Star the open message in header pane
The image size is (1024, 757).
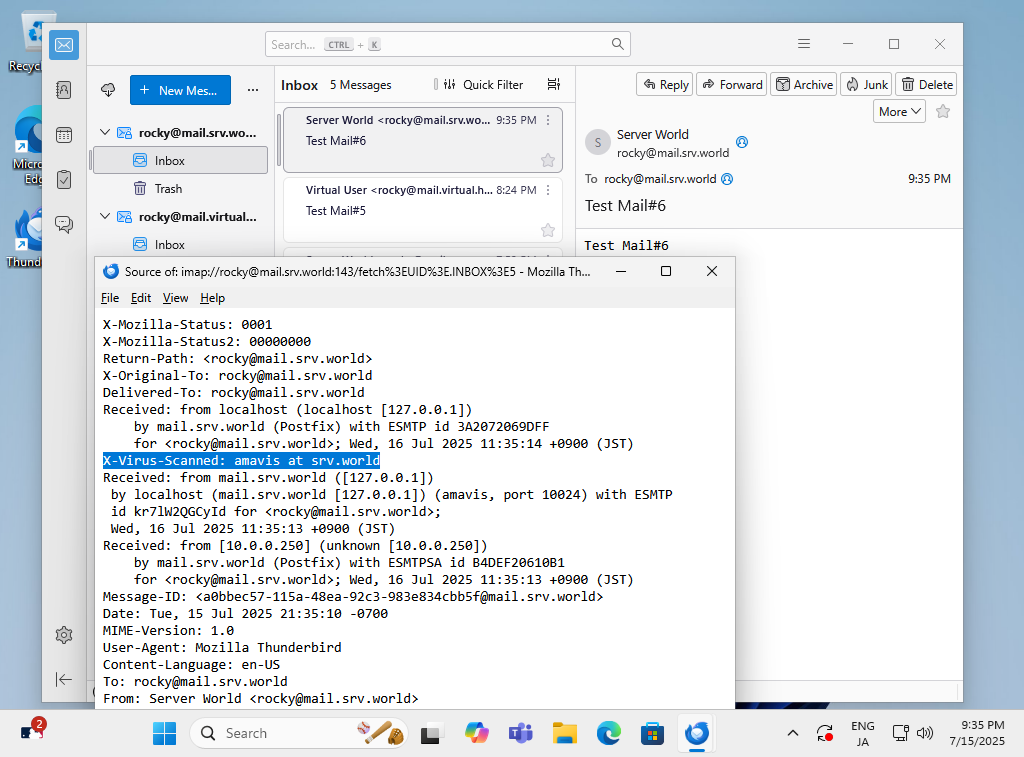[943, 112]
